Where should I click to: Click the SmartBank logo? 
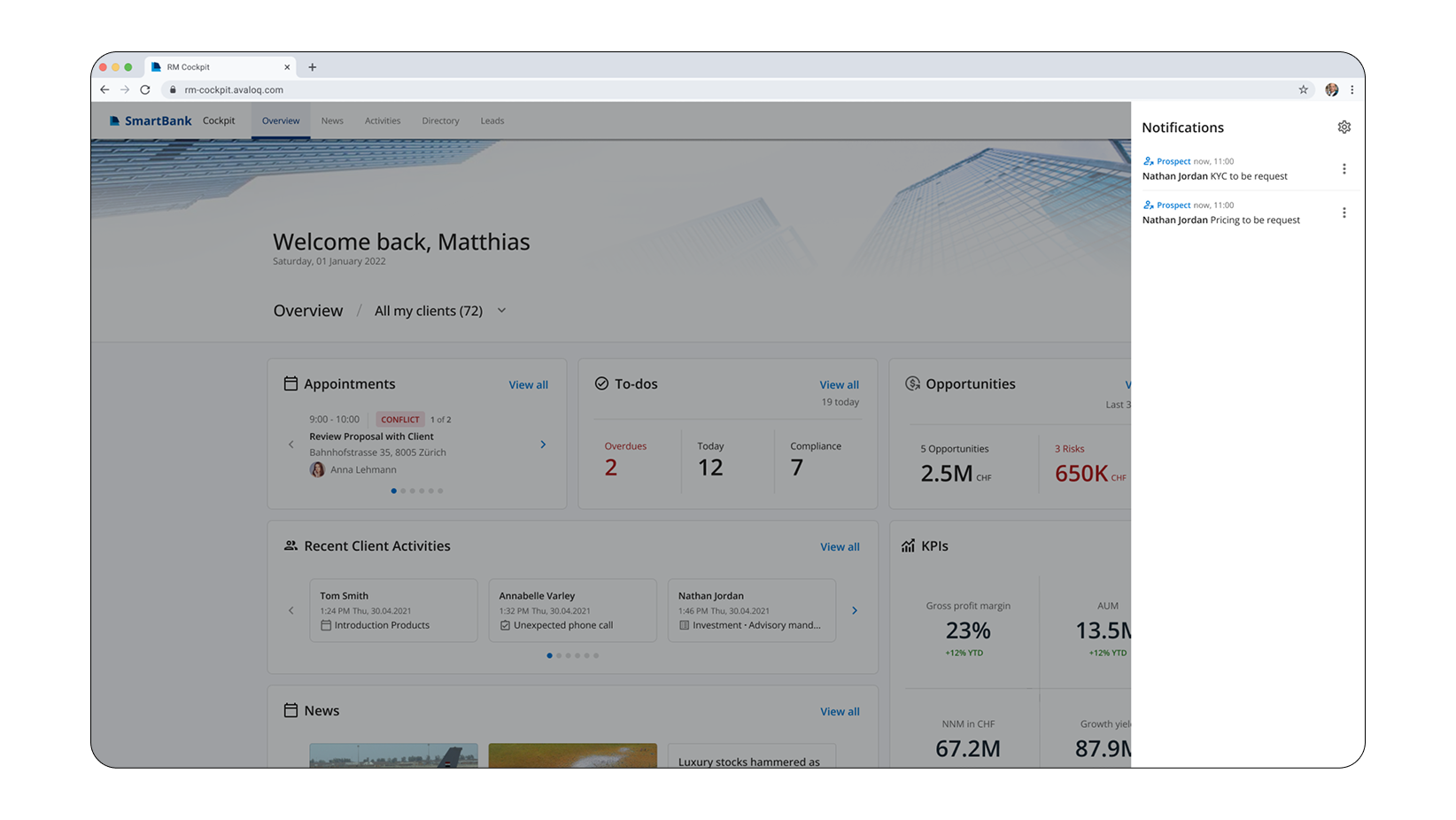151,120
